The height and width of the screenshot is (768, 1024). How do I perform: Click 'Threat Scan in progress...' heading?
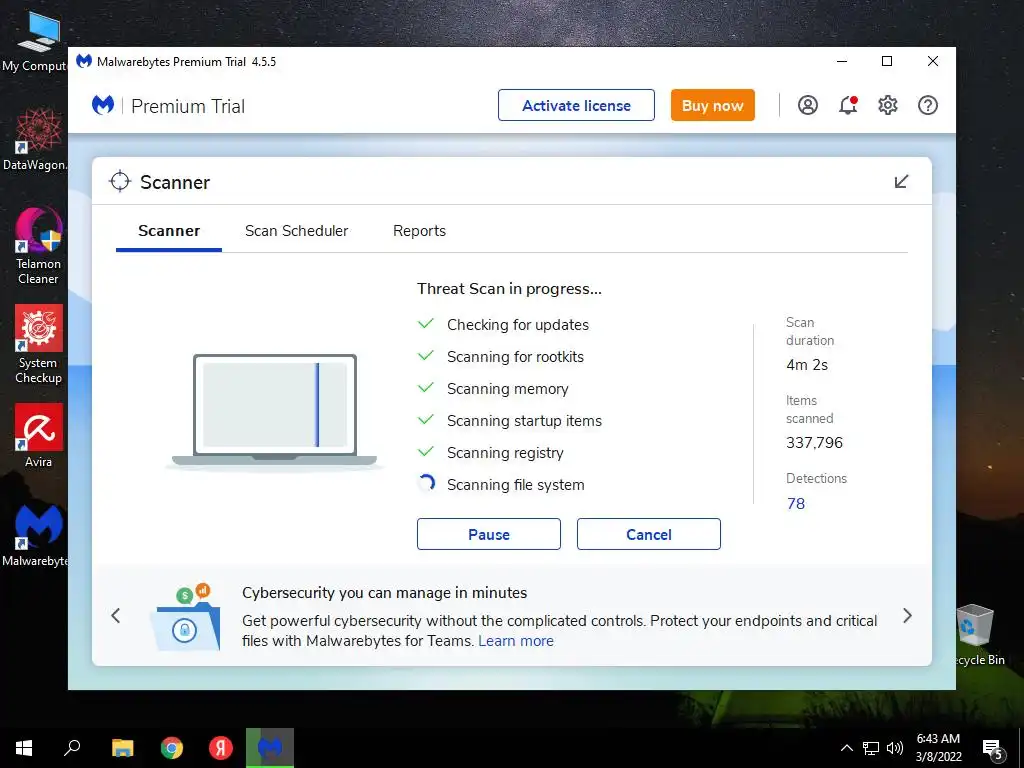pyautogui.click(x=509, y=289)
